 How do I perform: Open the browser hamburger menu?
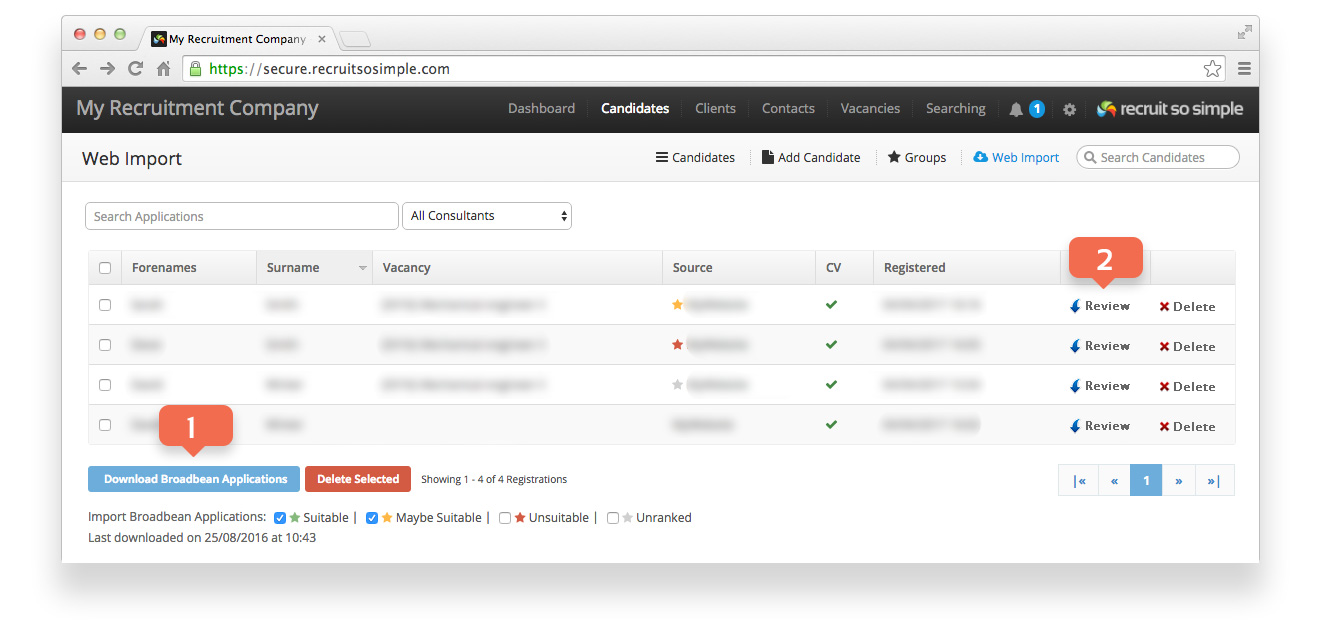[1244, 69]
